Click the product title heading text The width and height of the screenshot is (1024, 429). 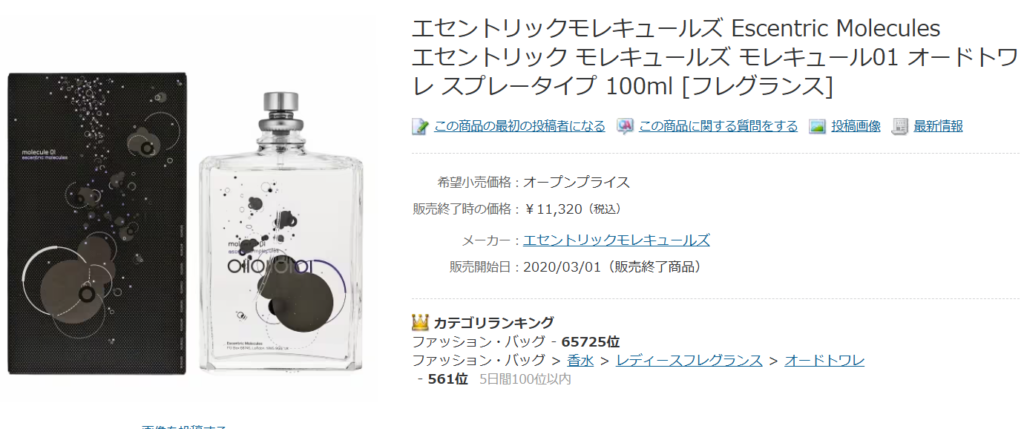point(714,57)
